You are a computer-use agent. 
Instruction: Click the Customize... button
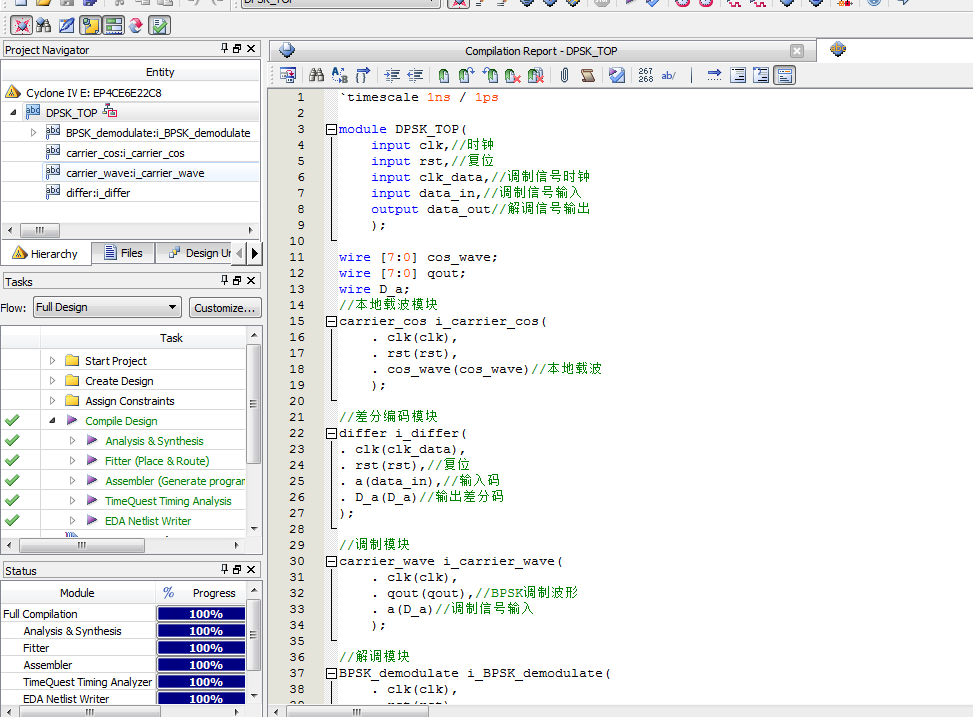click(x=225, y=307)
